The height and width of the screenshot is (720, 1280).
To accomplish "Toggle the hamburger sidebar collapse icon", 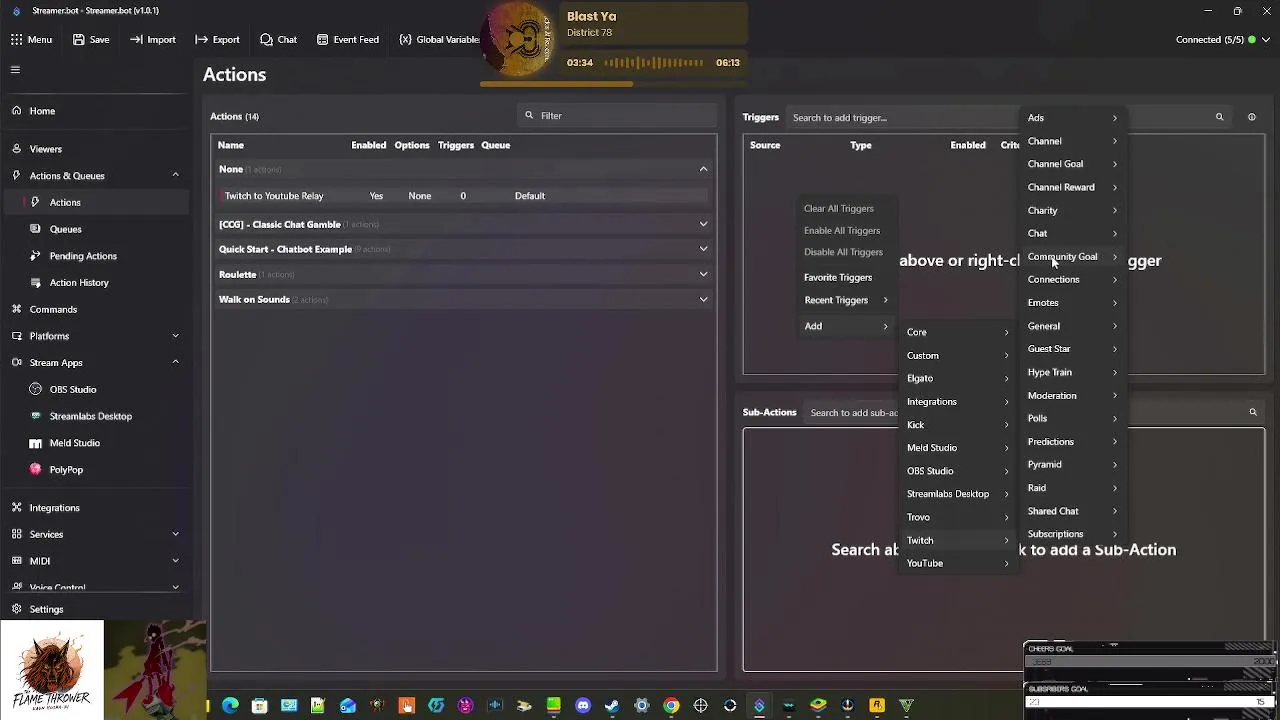I will (15, 70).
